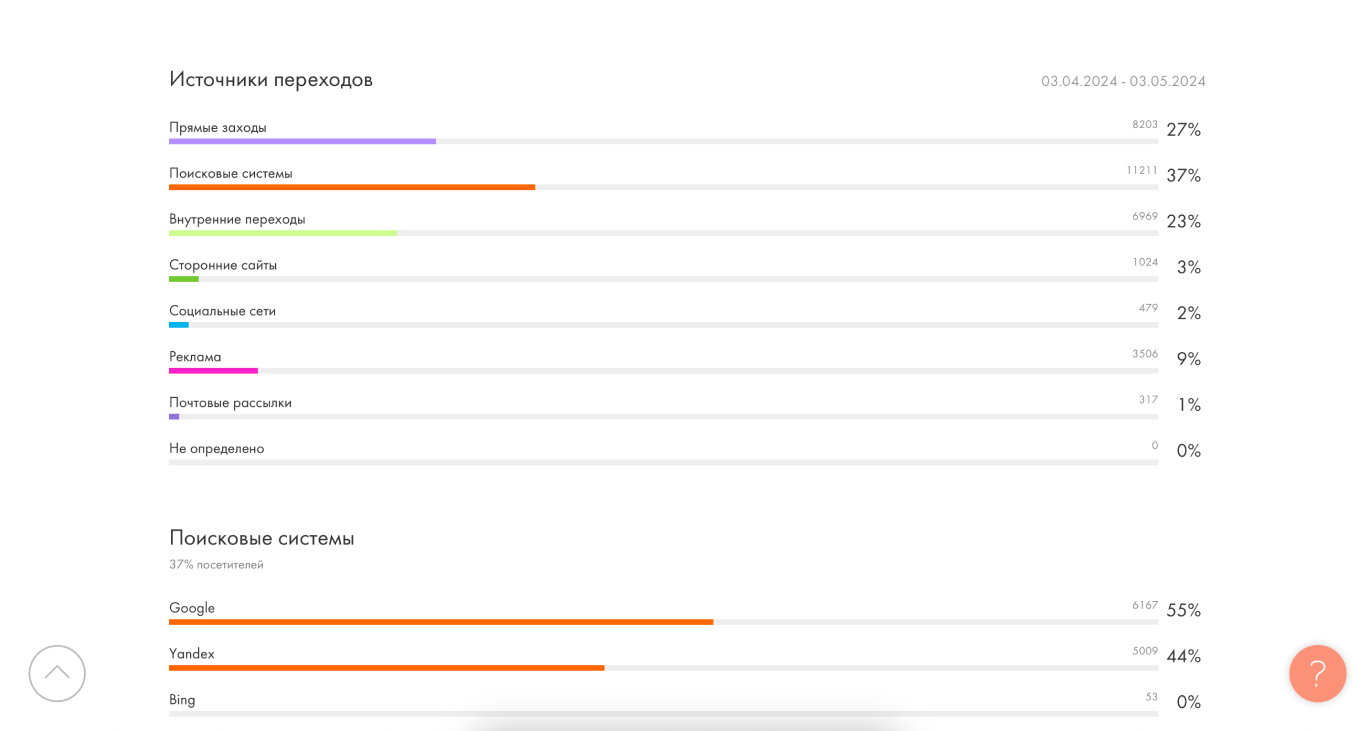Click the Поисковые системы section heading
1360x731 pixels.
(x=262, y=538)
